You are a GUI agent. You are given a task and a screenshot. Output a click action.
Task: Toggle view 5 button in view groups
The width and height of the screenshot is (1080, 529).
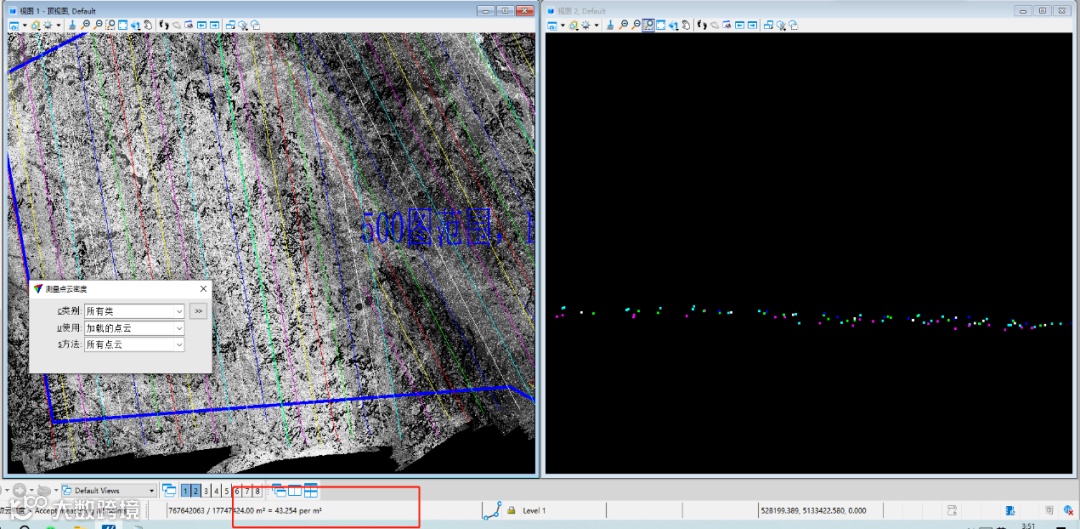pos(227,490)
